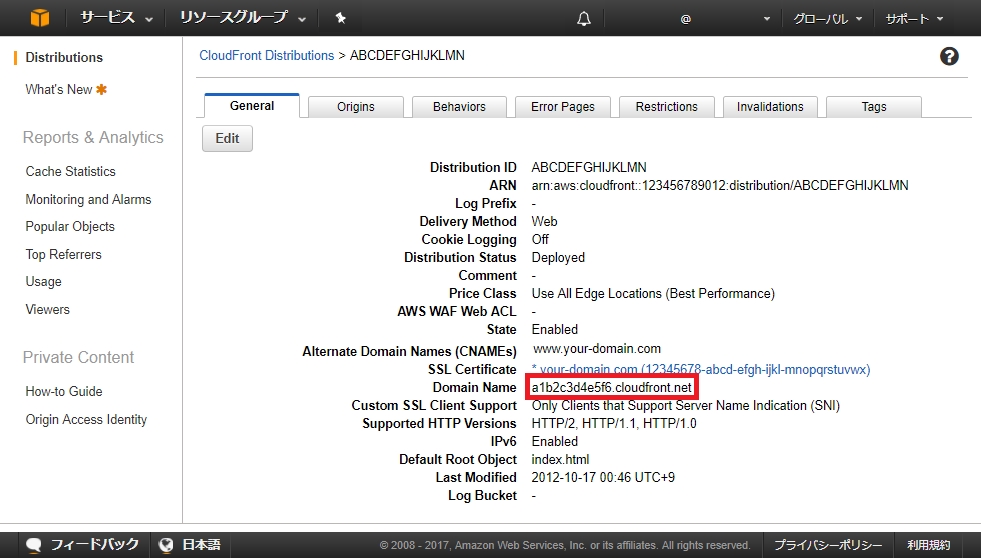Open the Viewers report

(x=48, y=310)
